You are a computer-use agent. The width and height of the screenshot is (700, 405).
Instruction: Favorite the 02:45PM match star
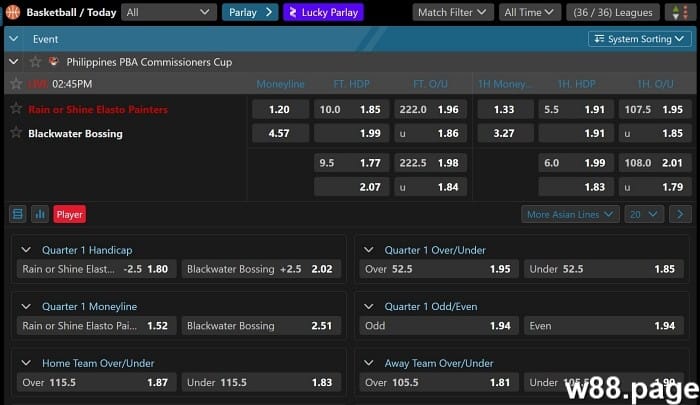pyautogui.click(x=16, y=84)
